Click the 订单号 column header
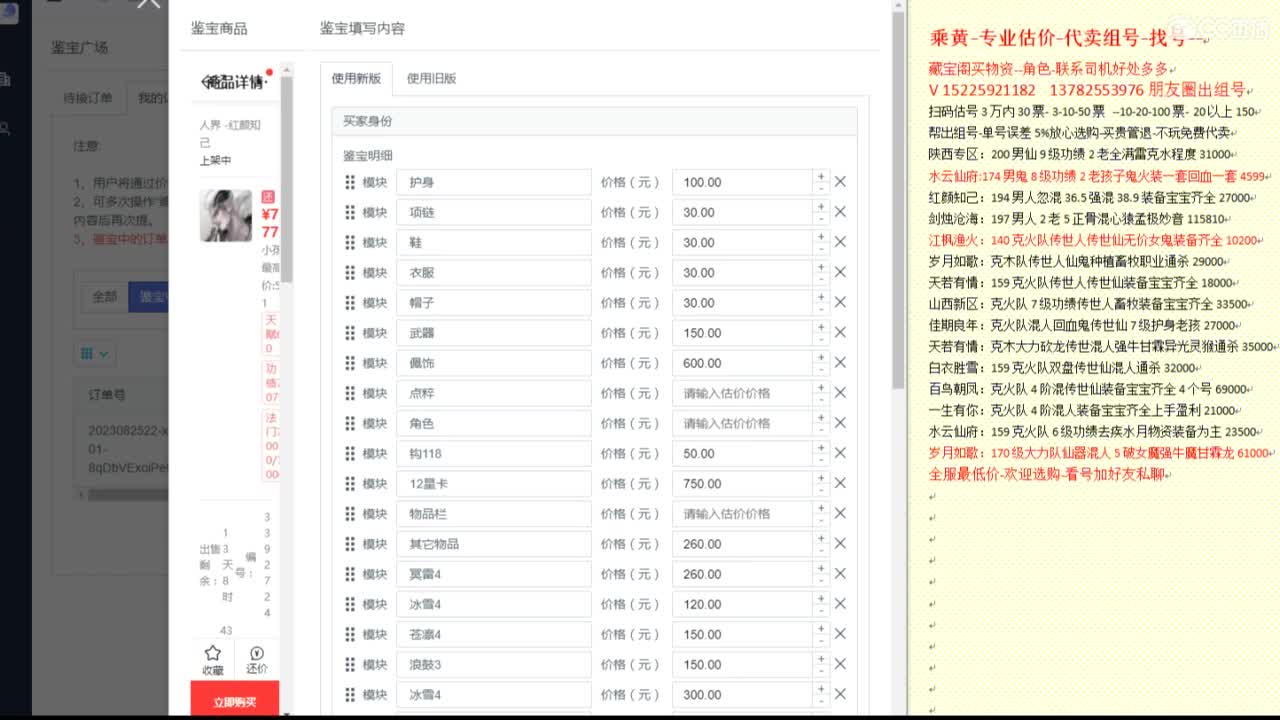Screen dimensions: 1280x720 (107, 395)
